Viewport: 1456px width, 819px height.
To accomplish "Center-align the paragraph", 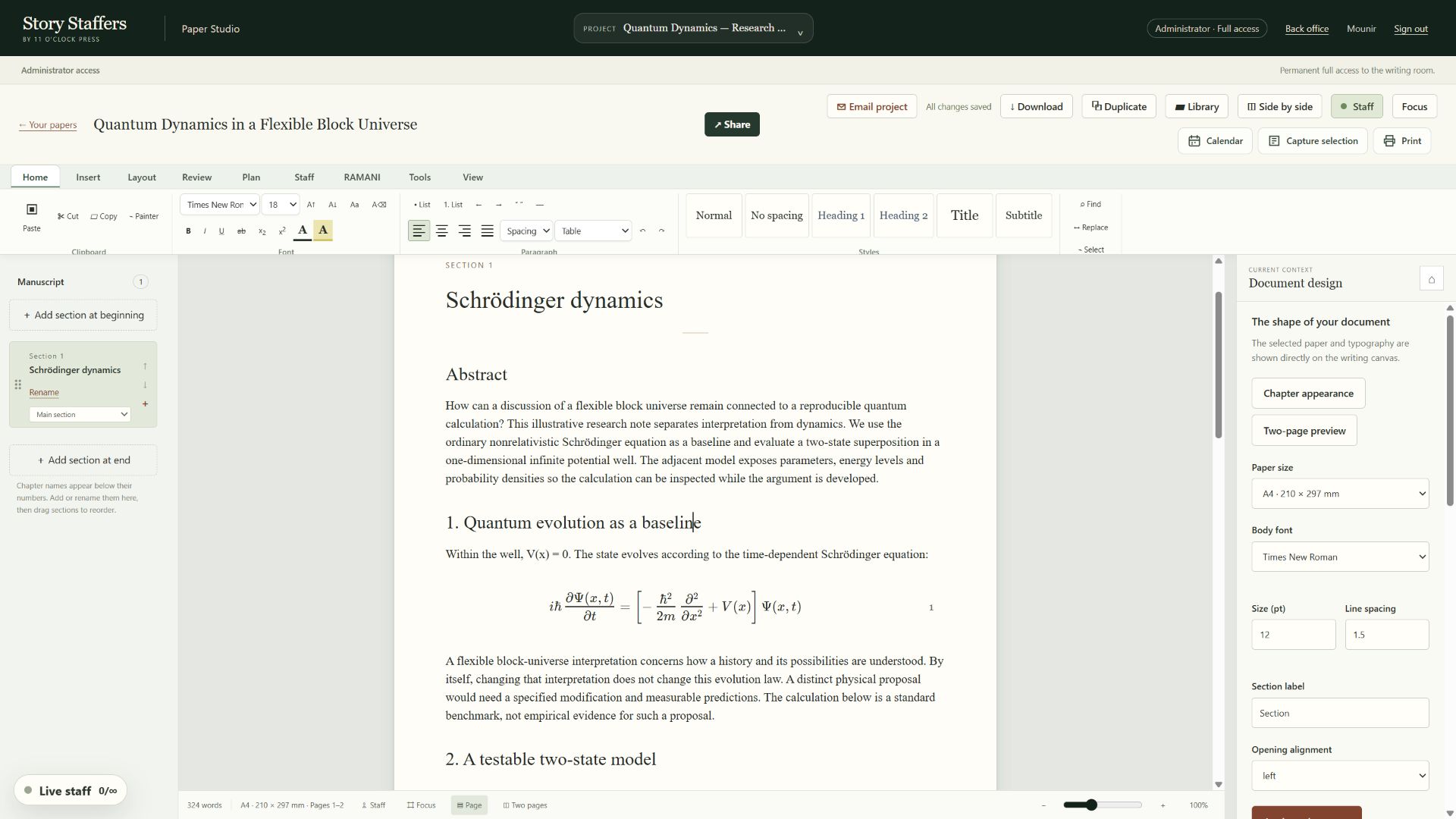I will coord(442,231).
